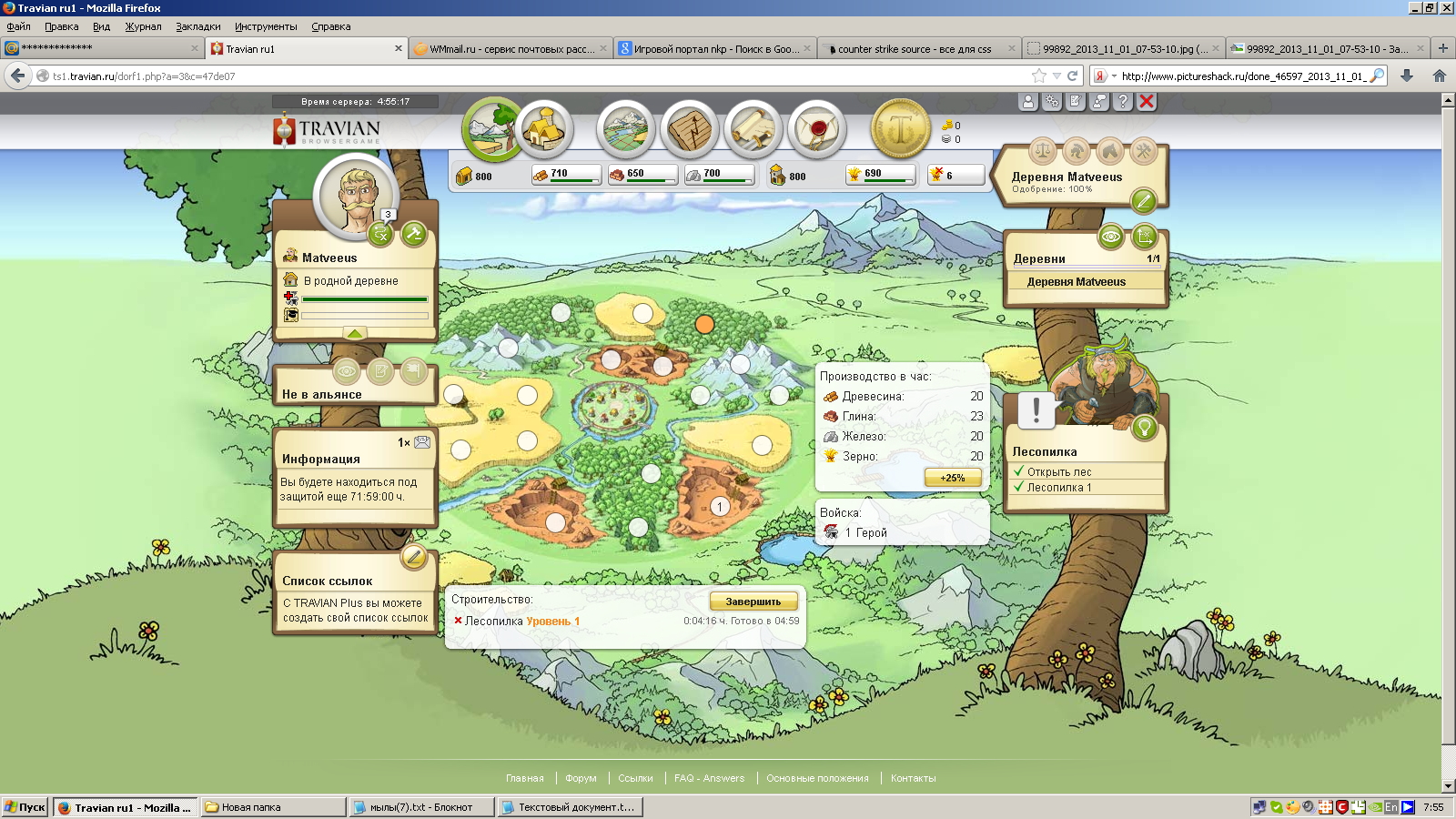Open the Закладки menu
Viewport: 1456px width, 819px height.
[x=198, y=26]
